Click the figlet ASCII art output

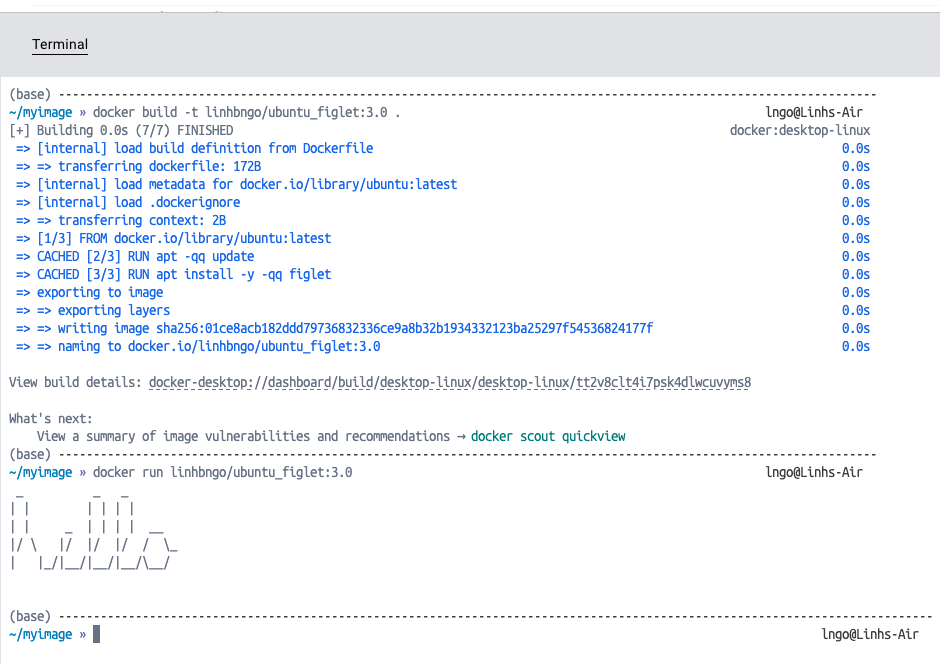click(92, 530)
